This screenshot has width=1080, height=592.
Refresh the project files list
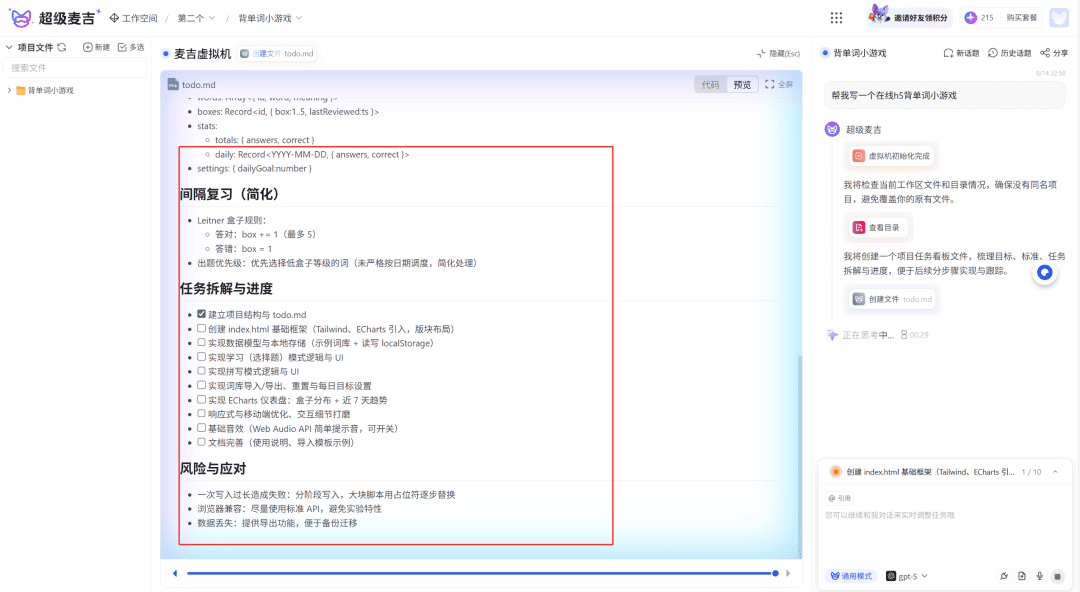click(62, 47)
